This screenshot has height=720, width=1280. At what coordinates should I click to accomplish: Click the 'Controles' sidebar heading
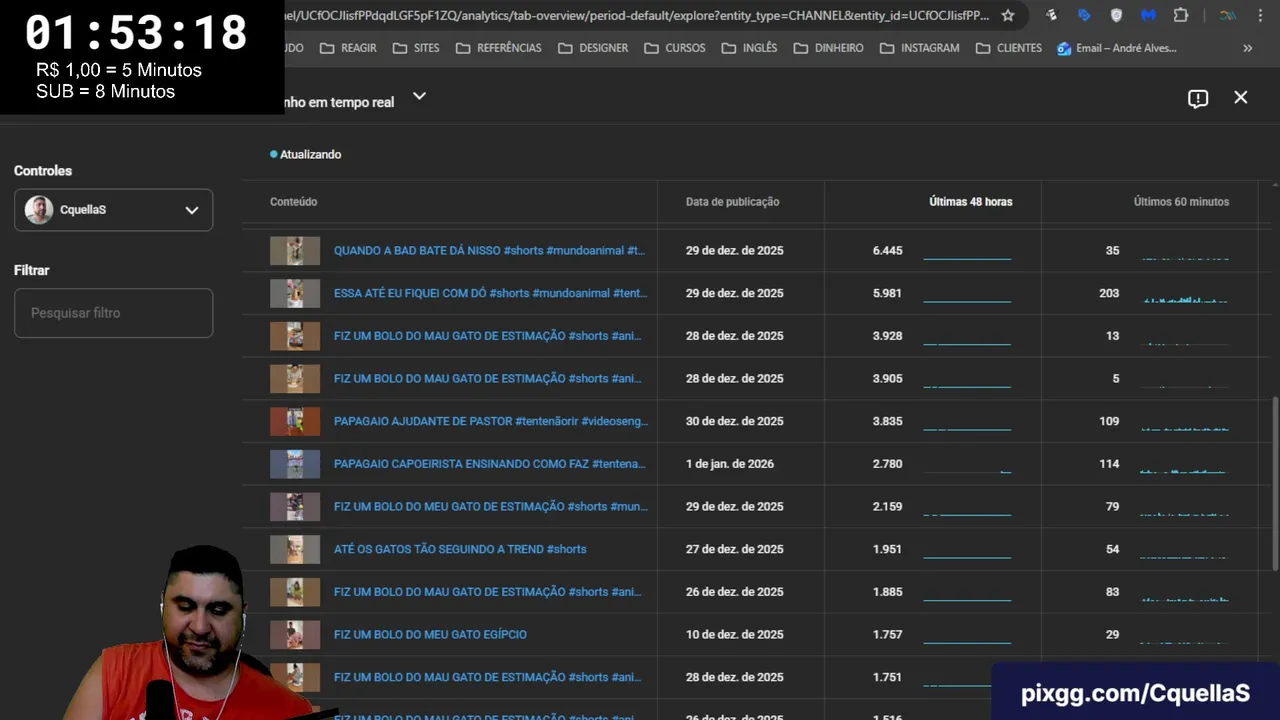tap(43, 171)
